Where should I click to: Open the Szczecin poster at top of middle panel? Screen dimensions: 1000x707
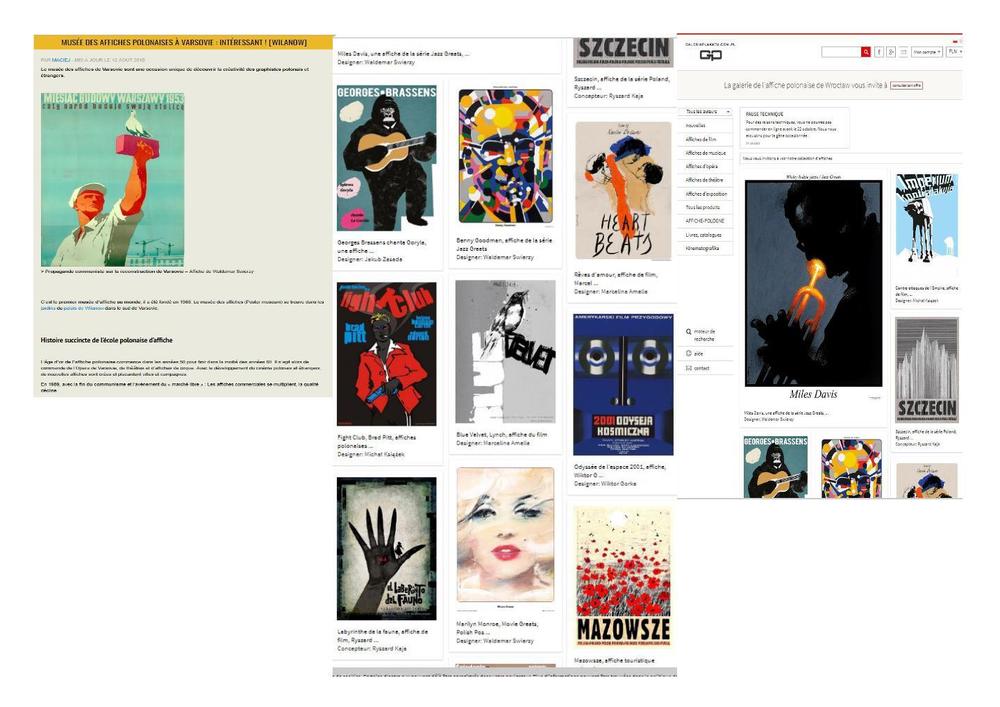623,52
